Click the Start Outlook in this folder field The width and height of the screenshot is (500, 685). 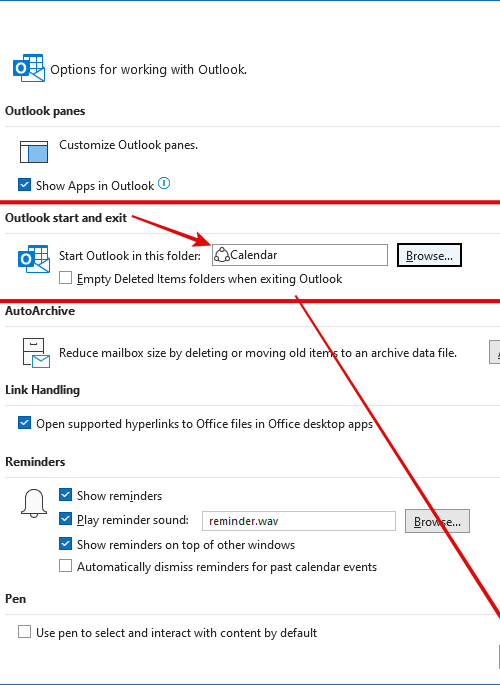[x=300, y=255]
